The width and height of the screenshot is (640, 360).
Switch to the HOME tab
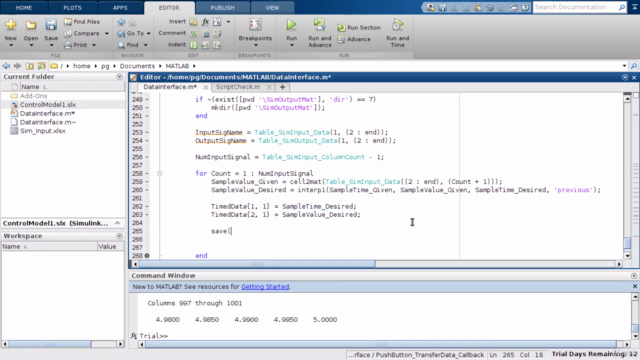point(24,8)
